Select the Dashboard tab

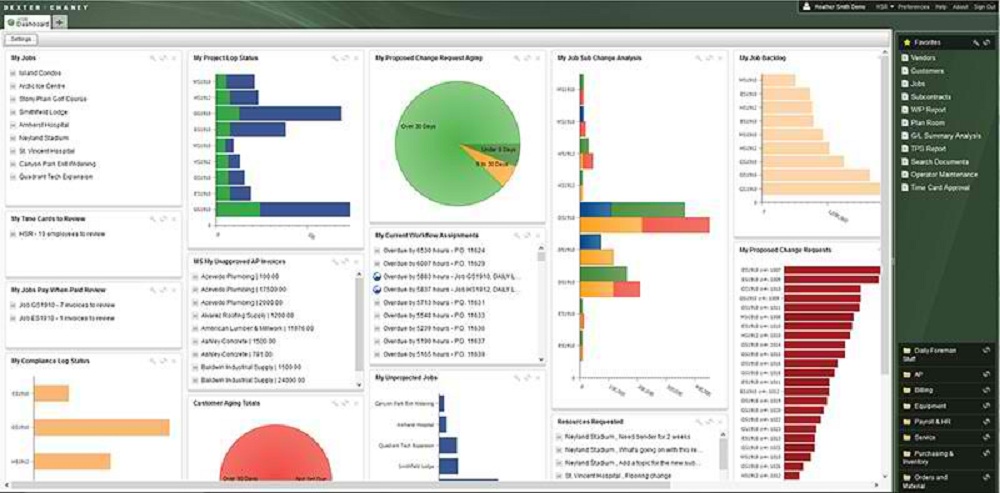[29, 22]
